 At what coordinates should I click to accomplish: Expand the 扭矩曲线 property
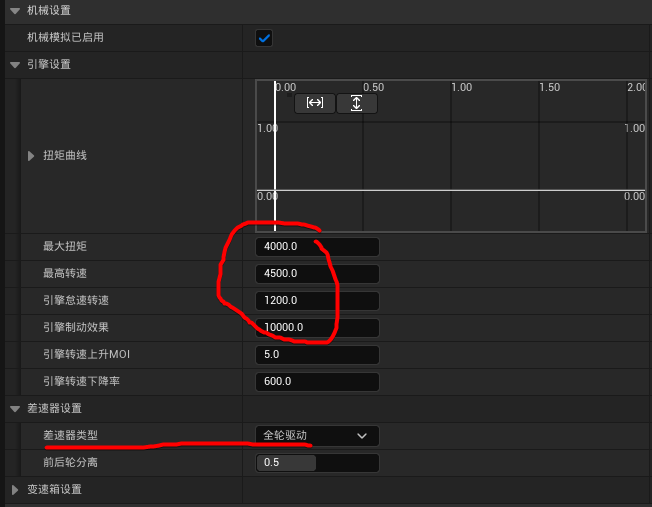[x=31, y=156]
